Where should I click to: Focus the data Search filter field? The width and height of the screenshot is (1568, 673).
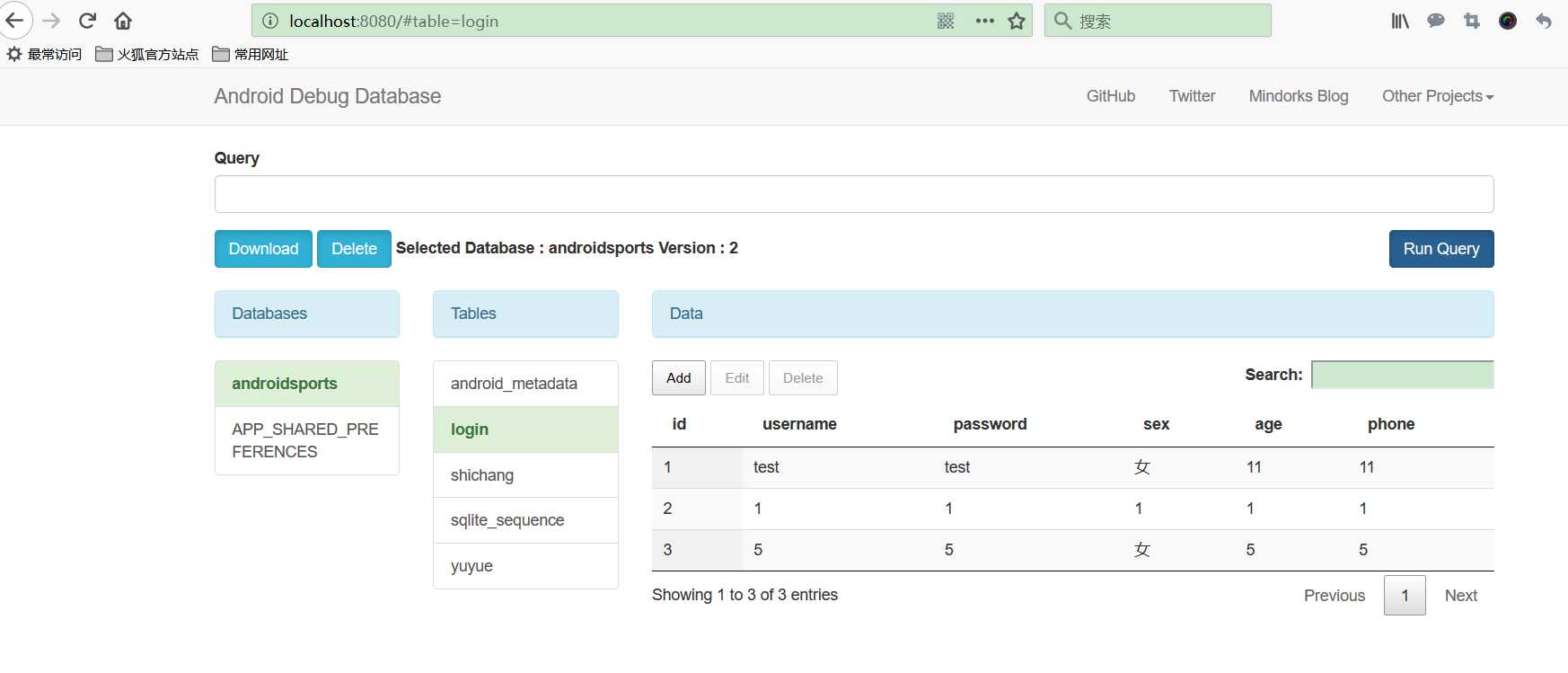pyautogui.click(x=1403, y=375)
